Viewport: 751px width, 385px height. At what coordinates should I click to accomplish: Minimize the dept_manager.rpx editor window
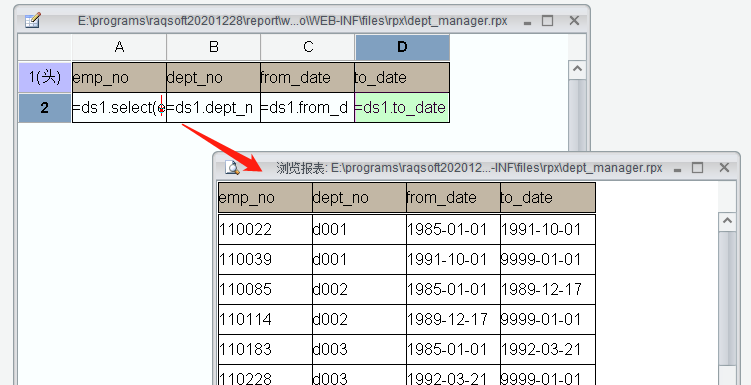coord(527,22)
